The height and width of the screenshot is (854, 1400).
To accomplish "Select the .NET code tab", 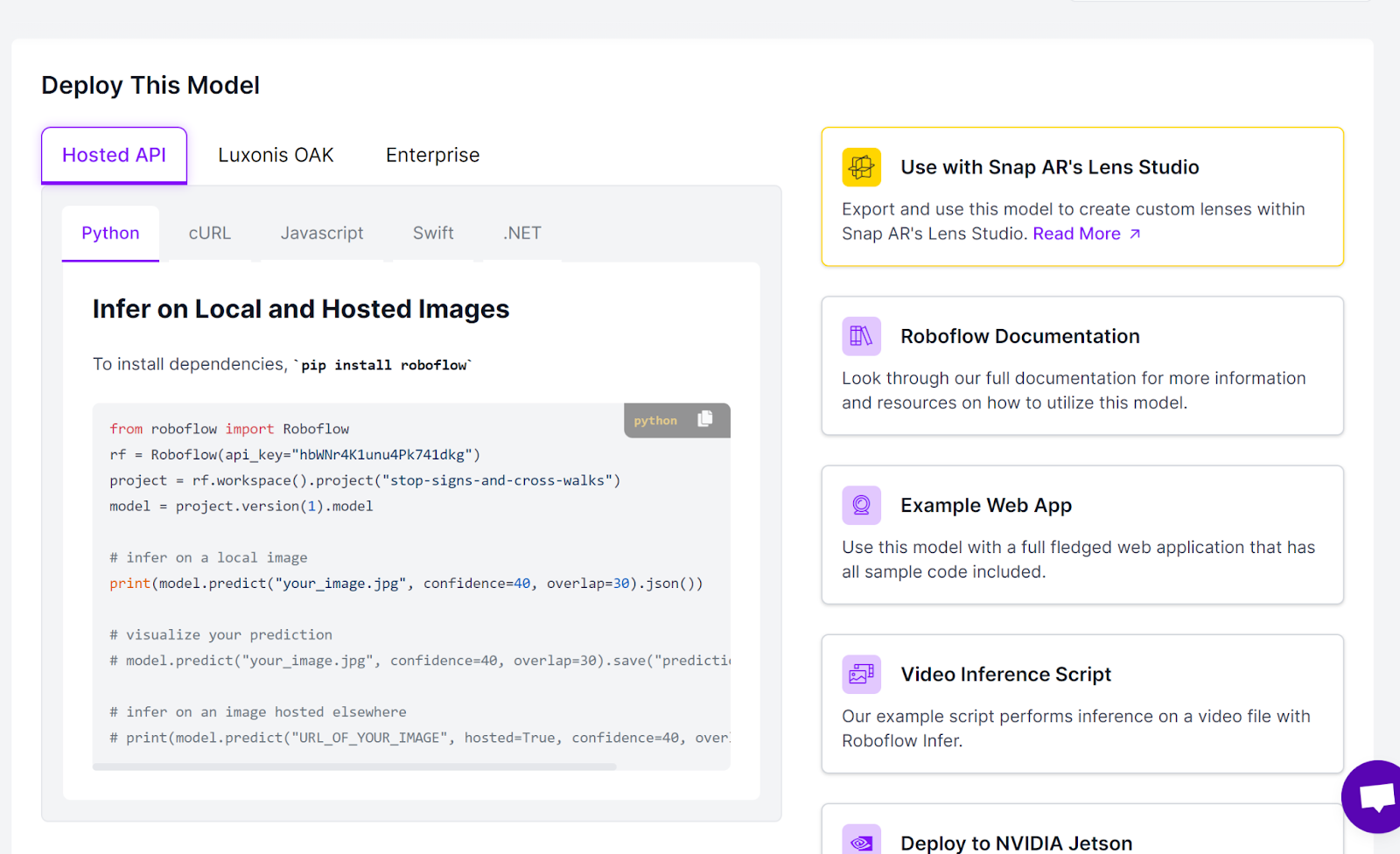I will click(x=522, y=234).
